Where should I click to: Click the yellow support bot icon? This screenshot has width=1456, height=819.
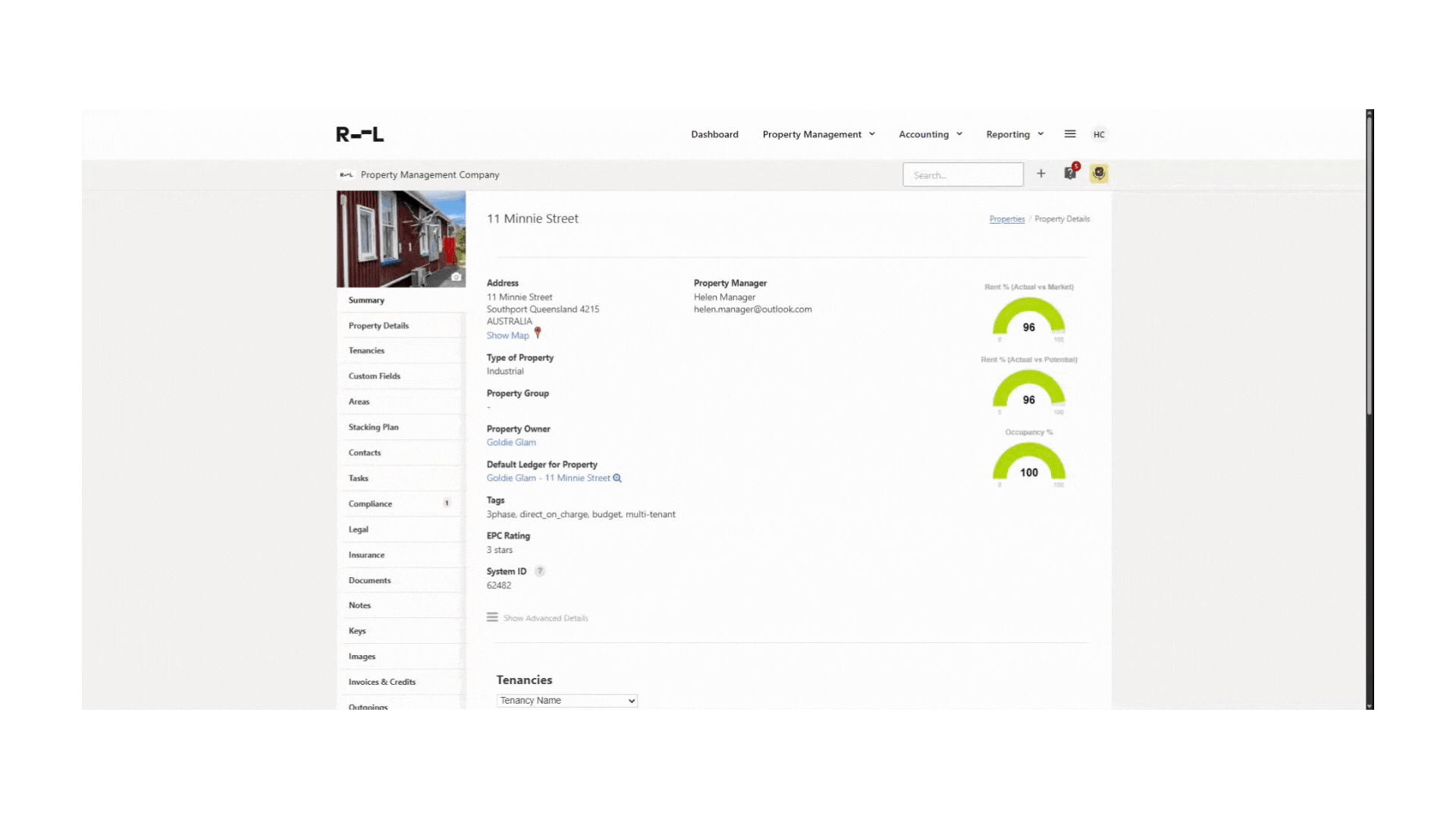1098,173
